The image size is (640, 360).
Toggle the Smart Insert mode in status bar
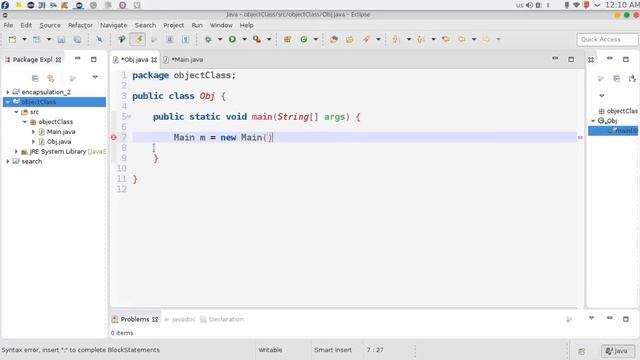coord(333,350)
